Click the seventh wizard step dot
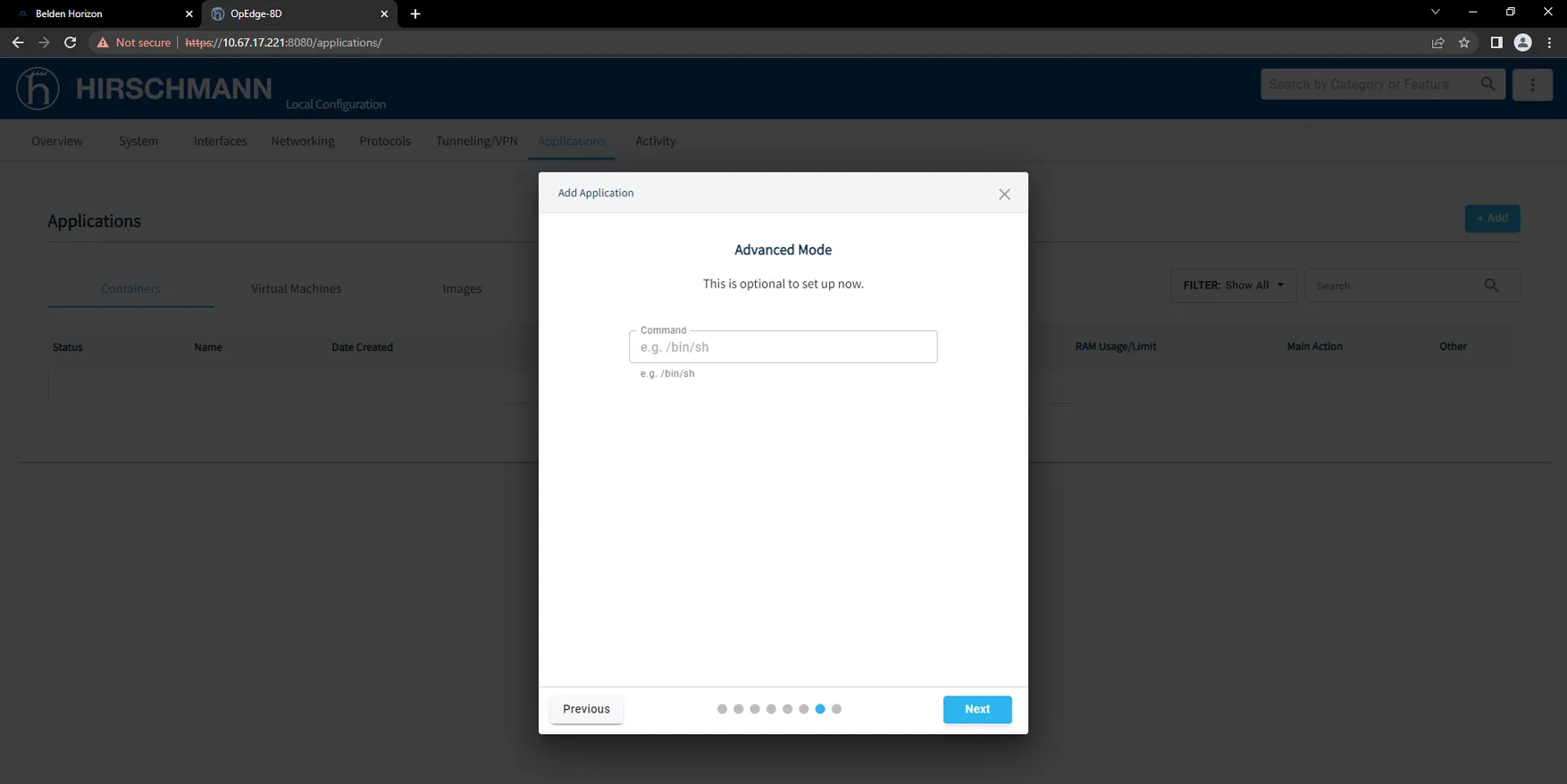1567x784 pixels. click(820, 709)
